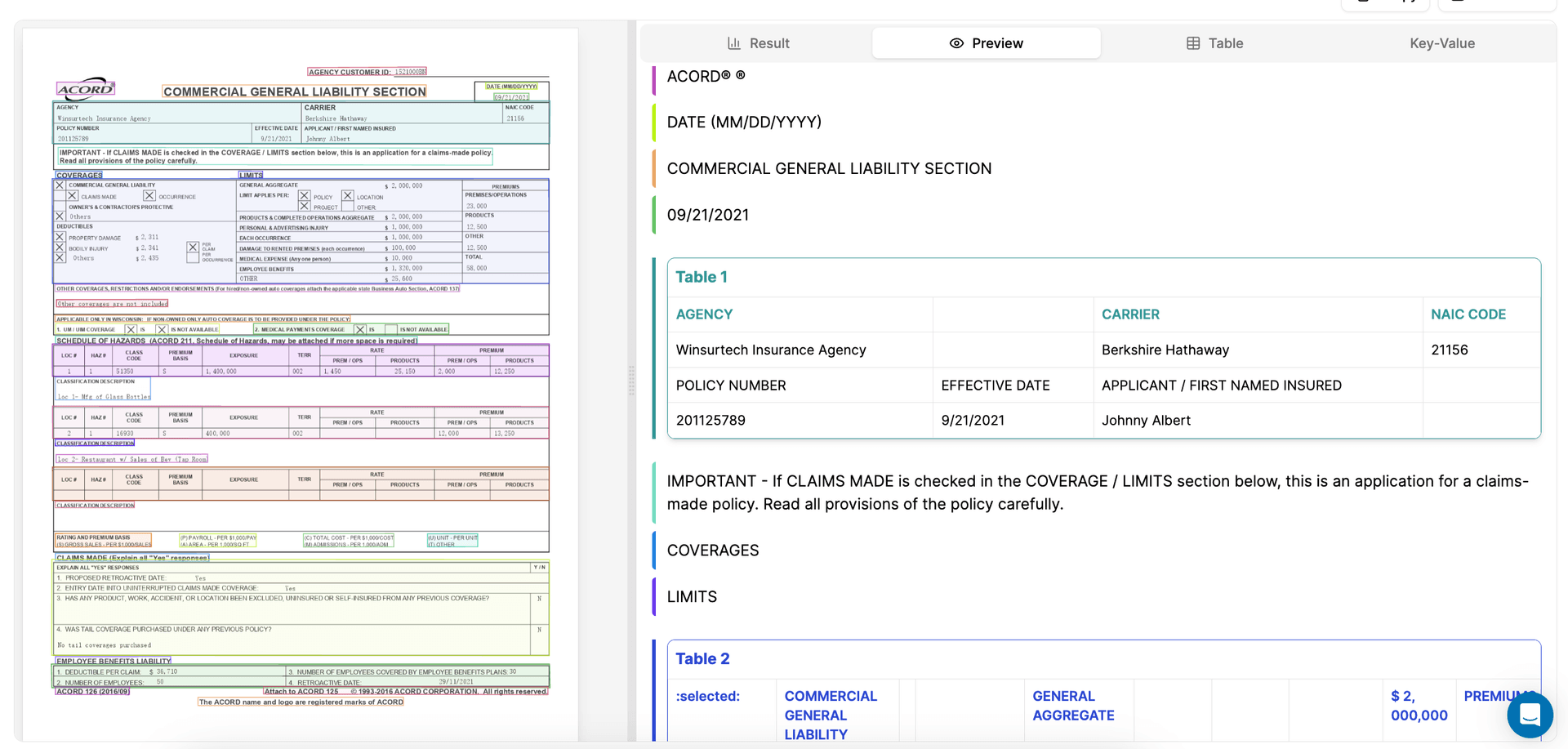The height and width of the screenshot is (749, 1568).
Task: Click 'ACORD 126 (2016/09)' footer on form
Action: [92, 691]
